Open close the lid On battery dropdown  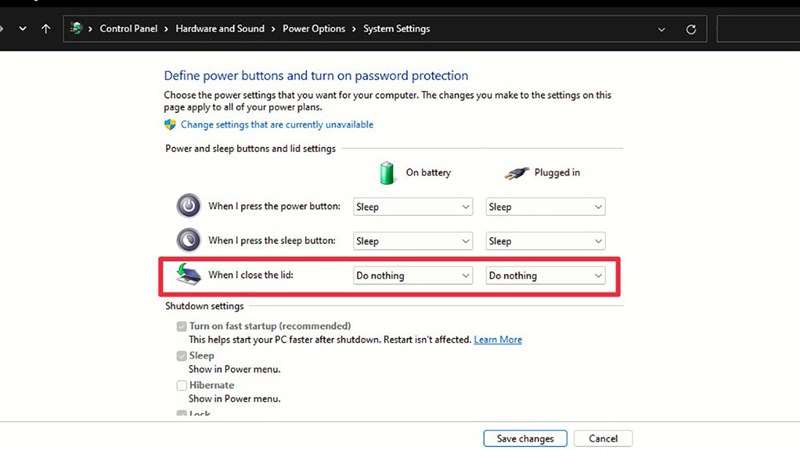[x=413, y=275]
